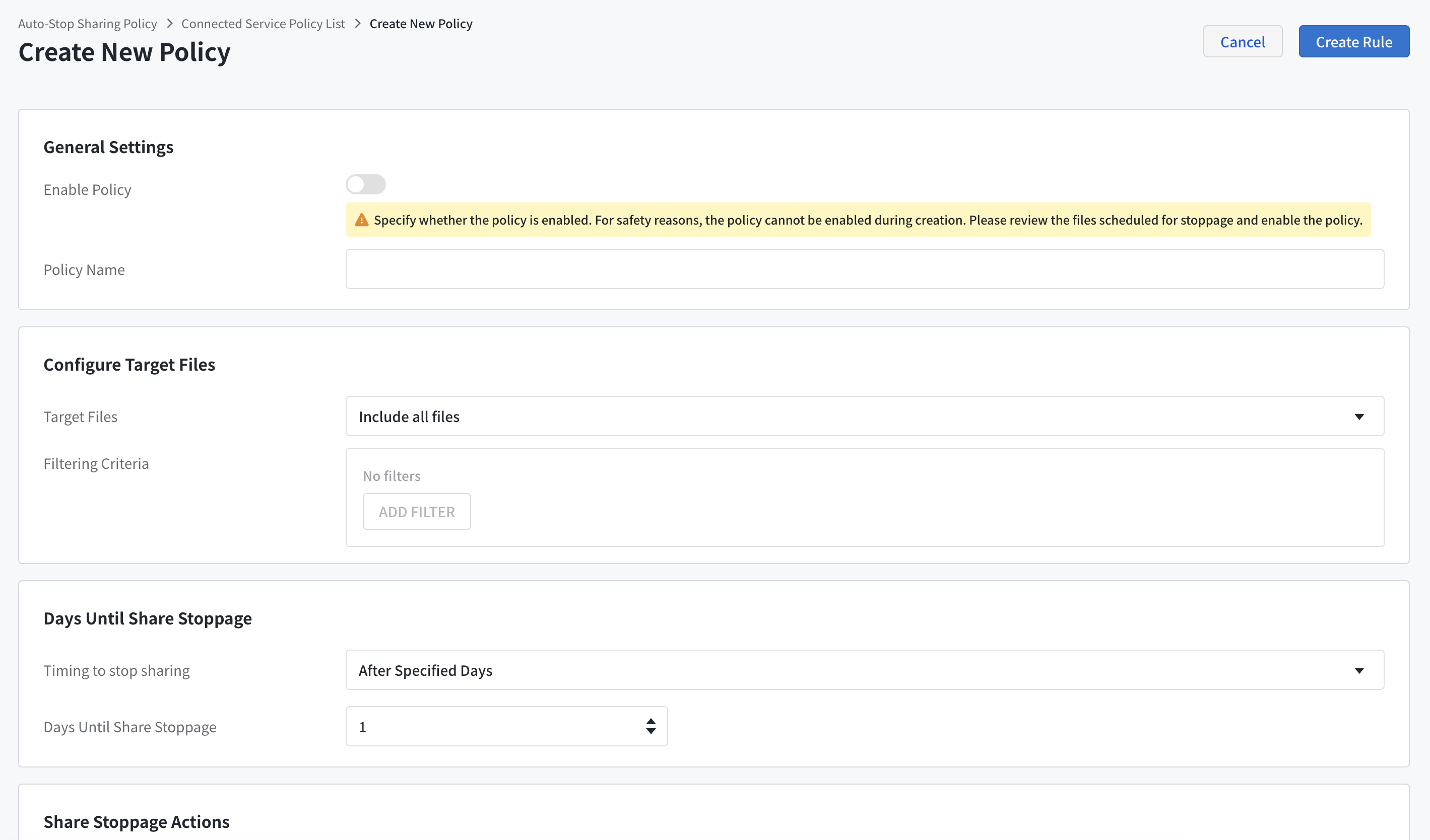The height and width of the screenshot is (840, 1430).
Task: Click the 'No filters' placeholder text
Action: coord(392,476)
